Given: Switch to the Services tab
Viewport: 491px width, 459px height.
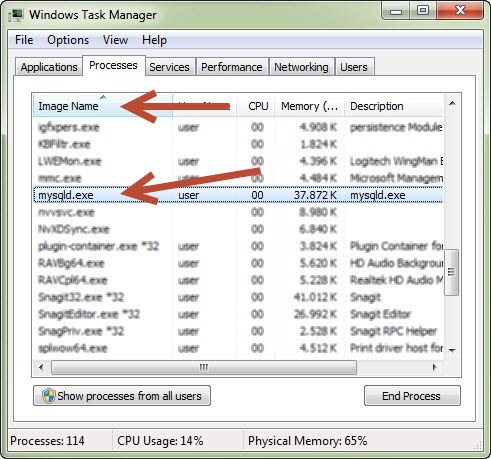Looking at the screenshot, I should (169, 67).
